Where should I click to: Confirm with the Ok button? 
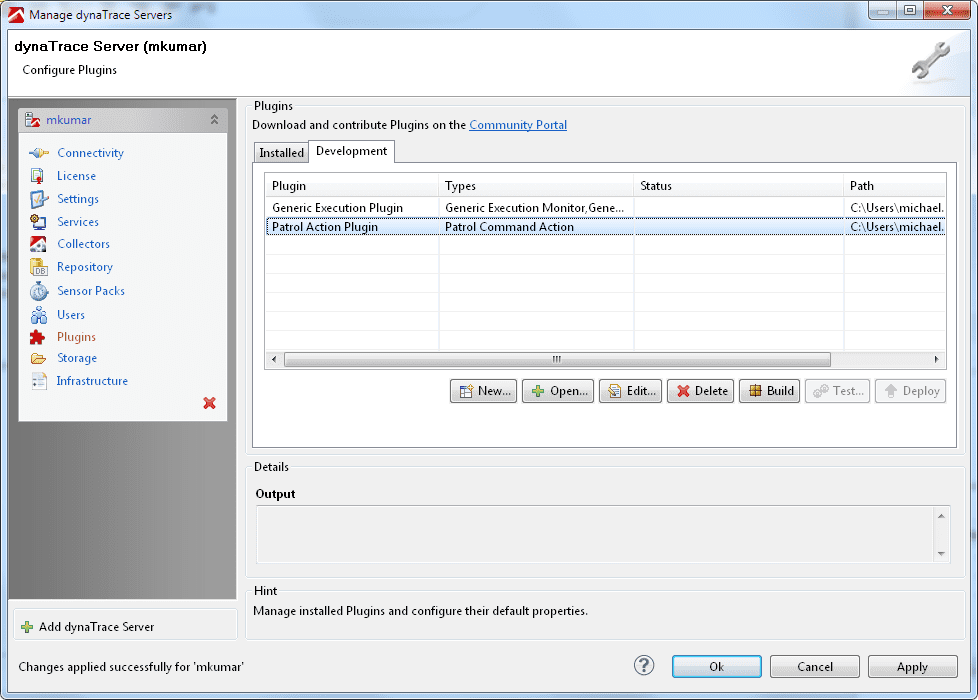[x=717, y=666]
